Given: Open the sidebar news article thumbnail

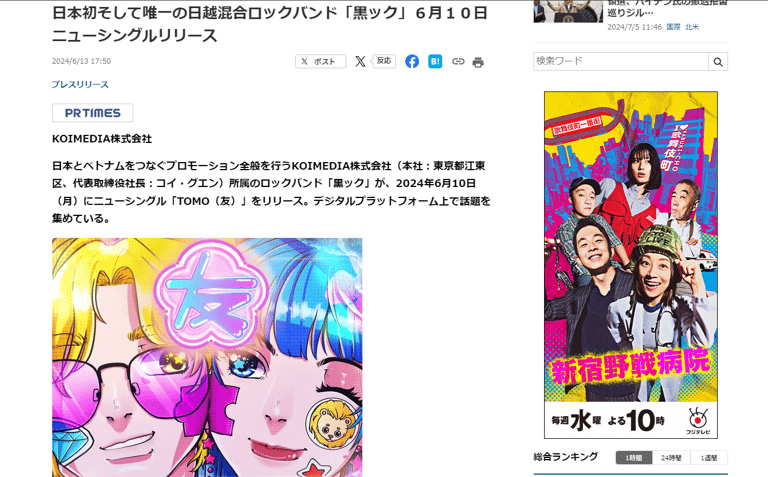Looking at the screenshot, I should (x=568, y=11).
